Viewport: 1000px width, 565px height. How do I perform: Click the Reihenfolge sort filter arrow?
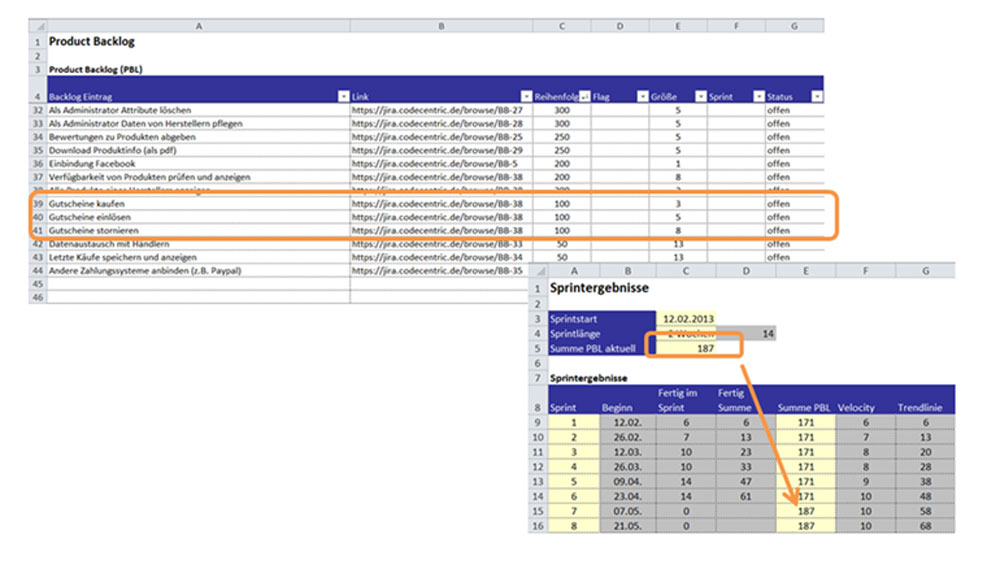pos(584,97)
